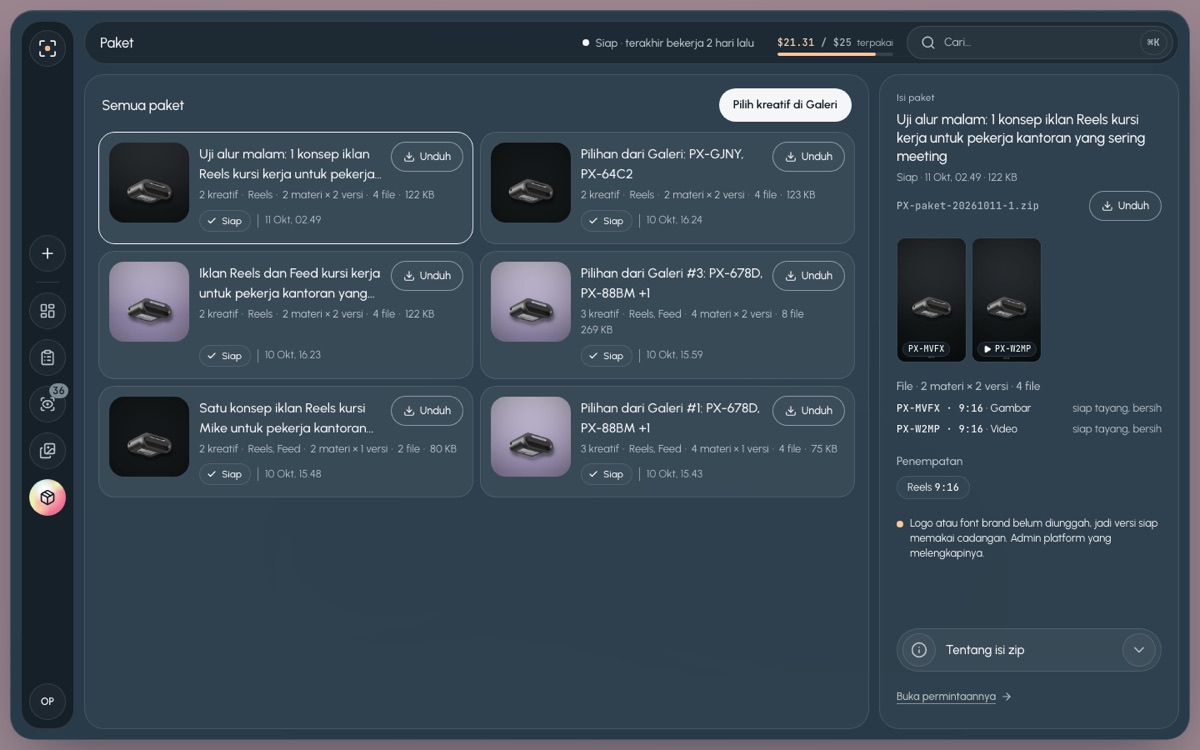Click the Semua paket heading
Image resolution: width=1200 pixels, height=750 pixels.
click(143, 105)
